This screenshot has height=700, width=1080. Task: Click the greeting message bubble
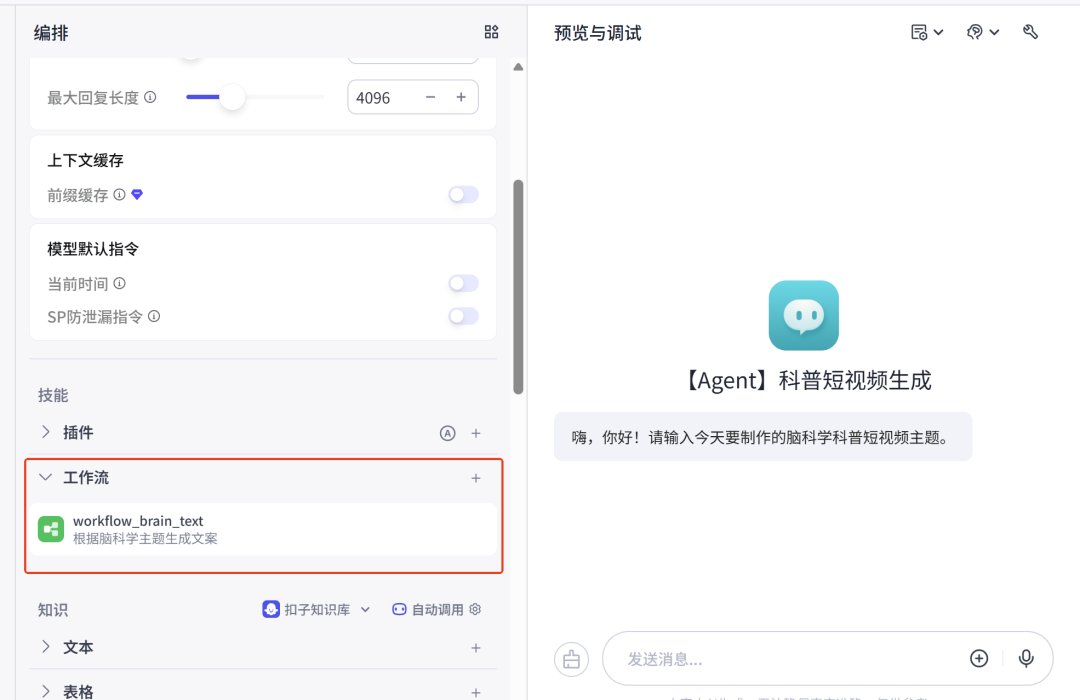[763, 437]
